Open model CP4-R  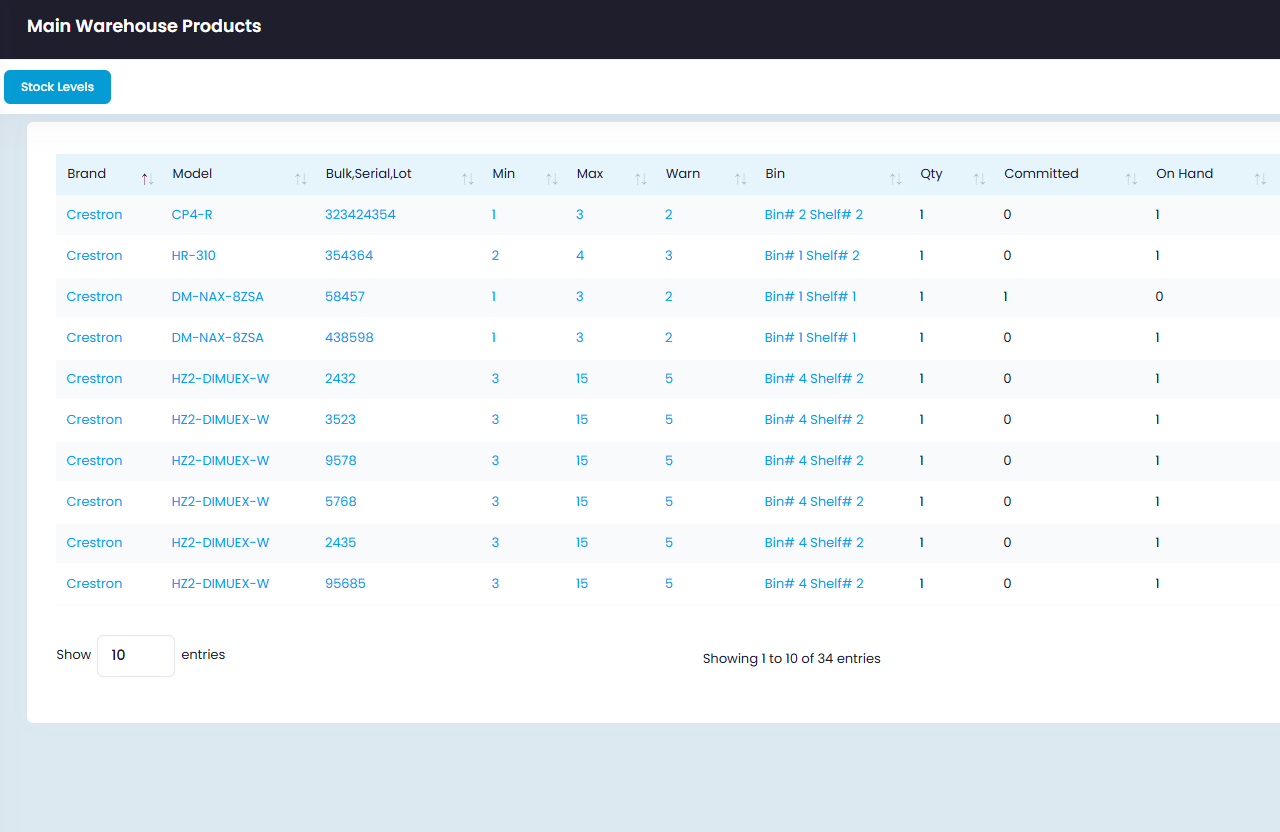tap(192, 215)
